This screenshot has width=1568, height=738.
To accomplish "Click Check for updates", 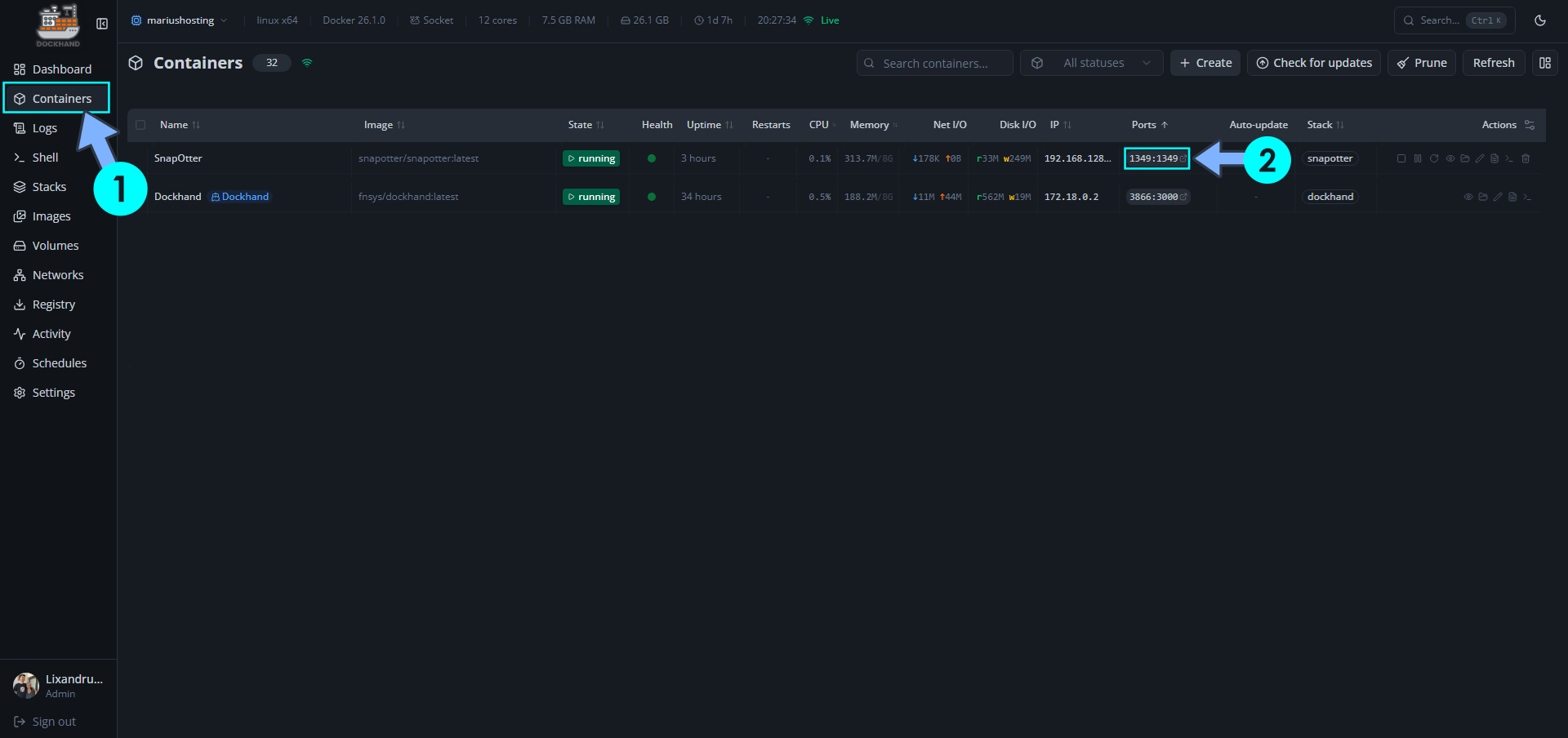I will click(1314, 63).
